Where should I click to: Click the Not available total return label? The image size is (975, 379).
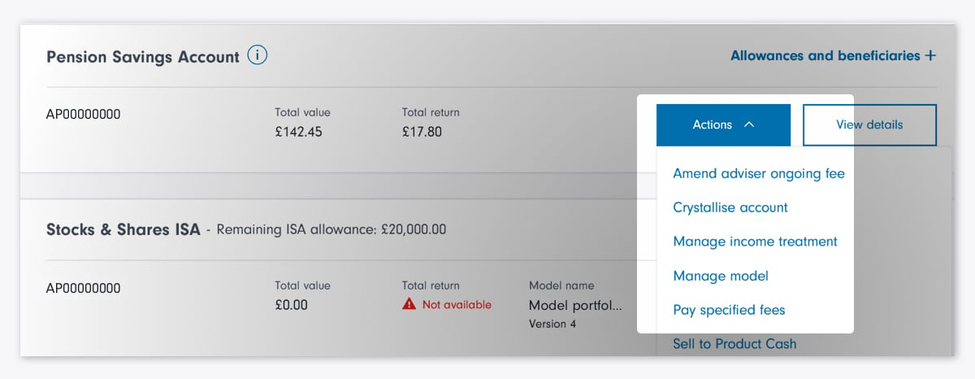click(457, 305)
